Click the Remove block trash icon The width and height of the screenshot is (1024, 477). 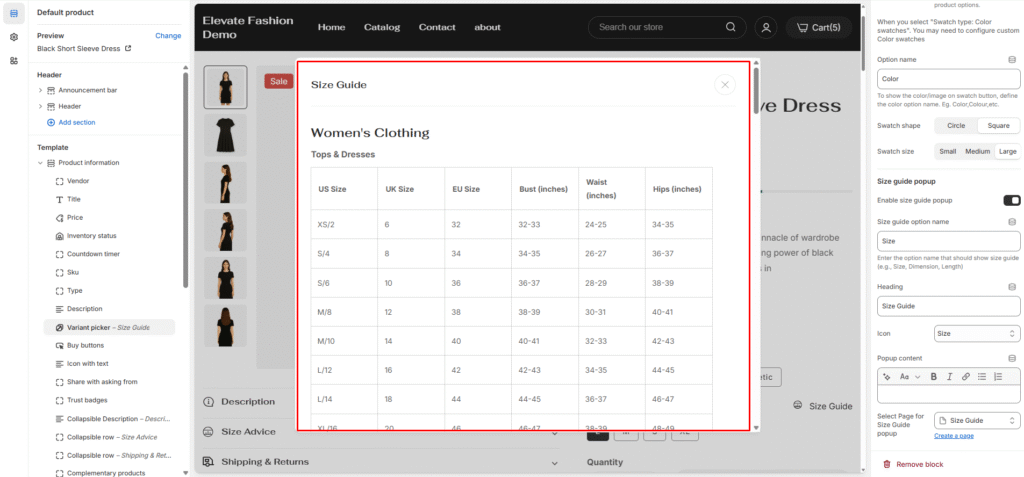click(x=887, y=464)
